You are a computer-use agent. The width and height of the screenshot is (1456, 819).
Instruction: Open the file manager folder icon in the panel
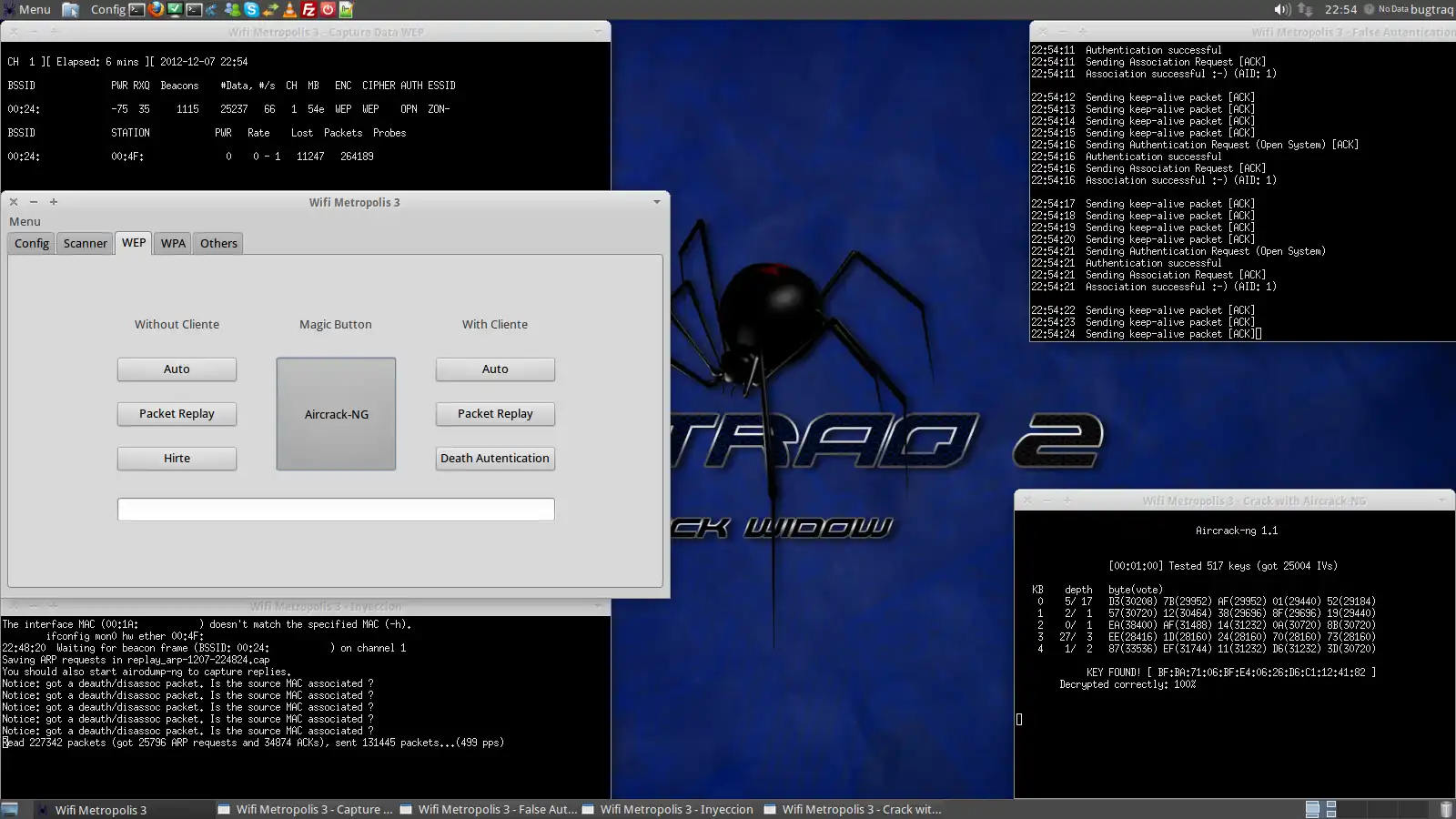tap(70, 9)
